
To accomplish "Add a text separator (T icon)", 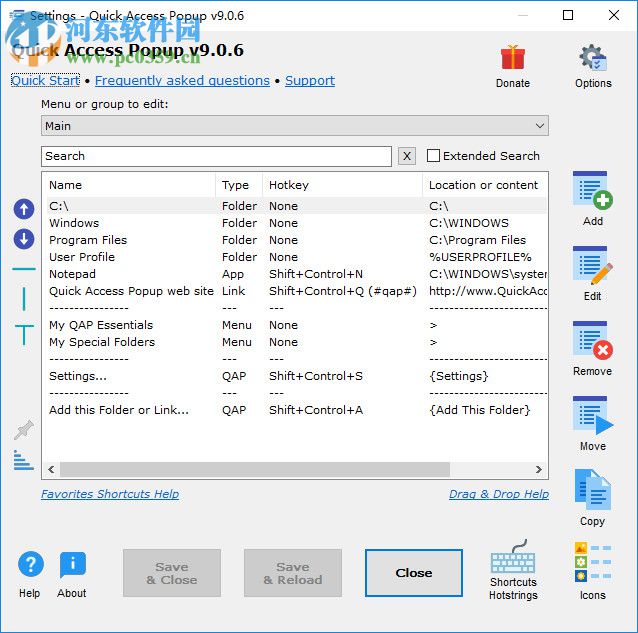I will pyautogui.click(x=24, y=335).
